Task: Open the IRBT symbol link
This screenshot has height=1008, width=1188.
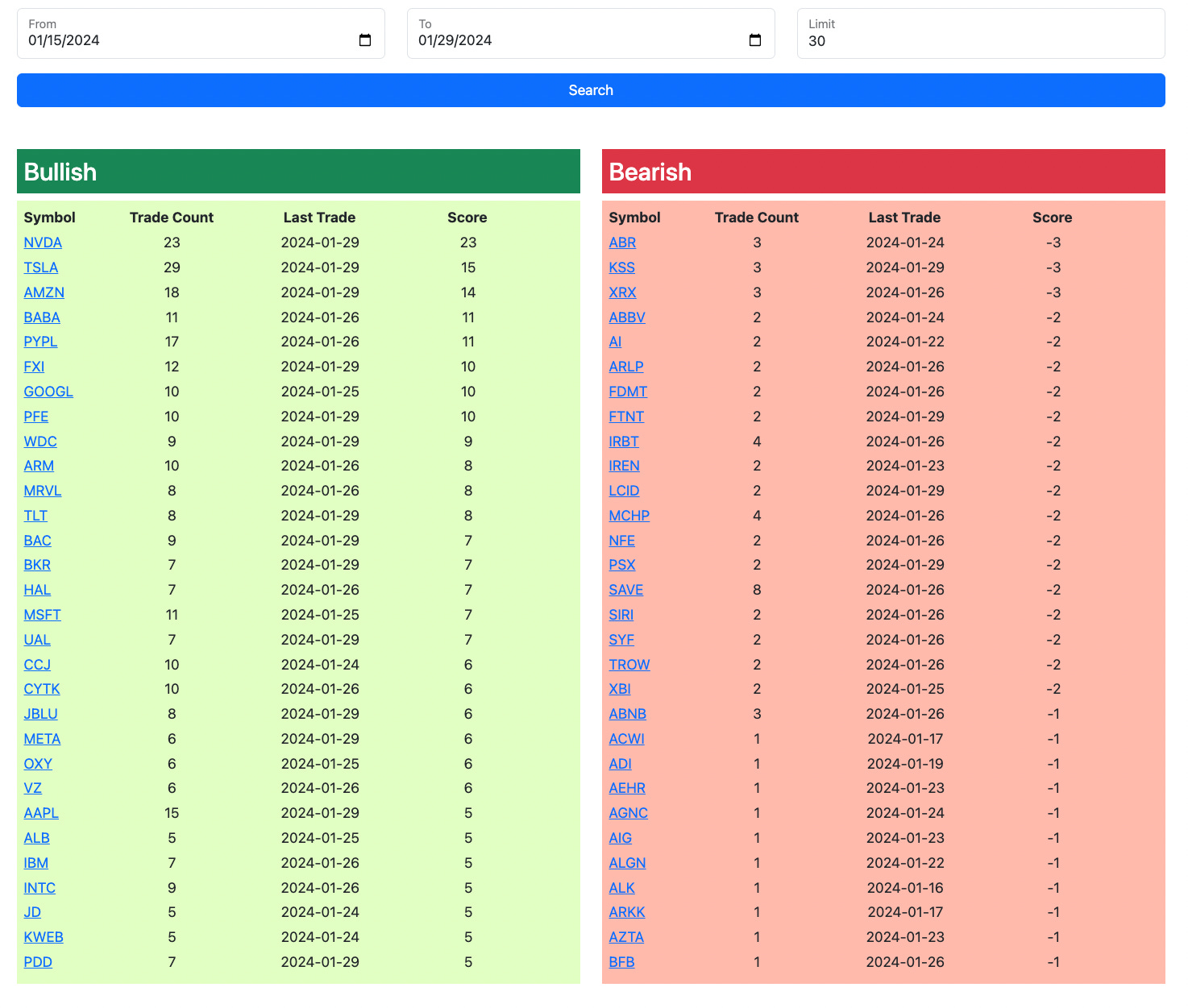Action: pyautogui.click(x=624, y=442)
